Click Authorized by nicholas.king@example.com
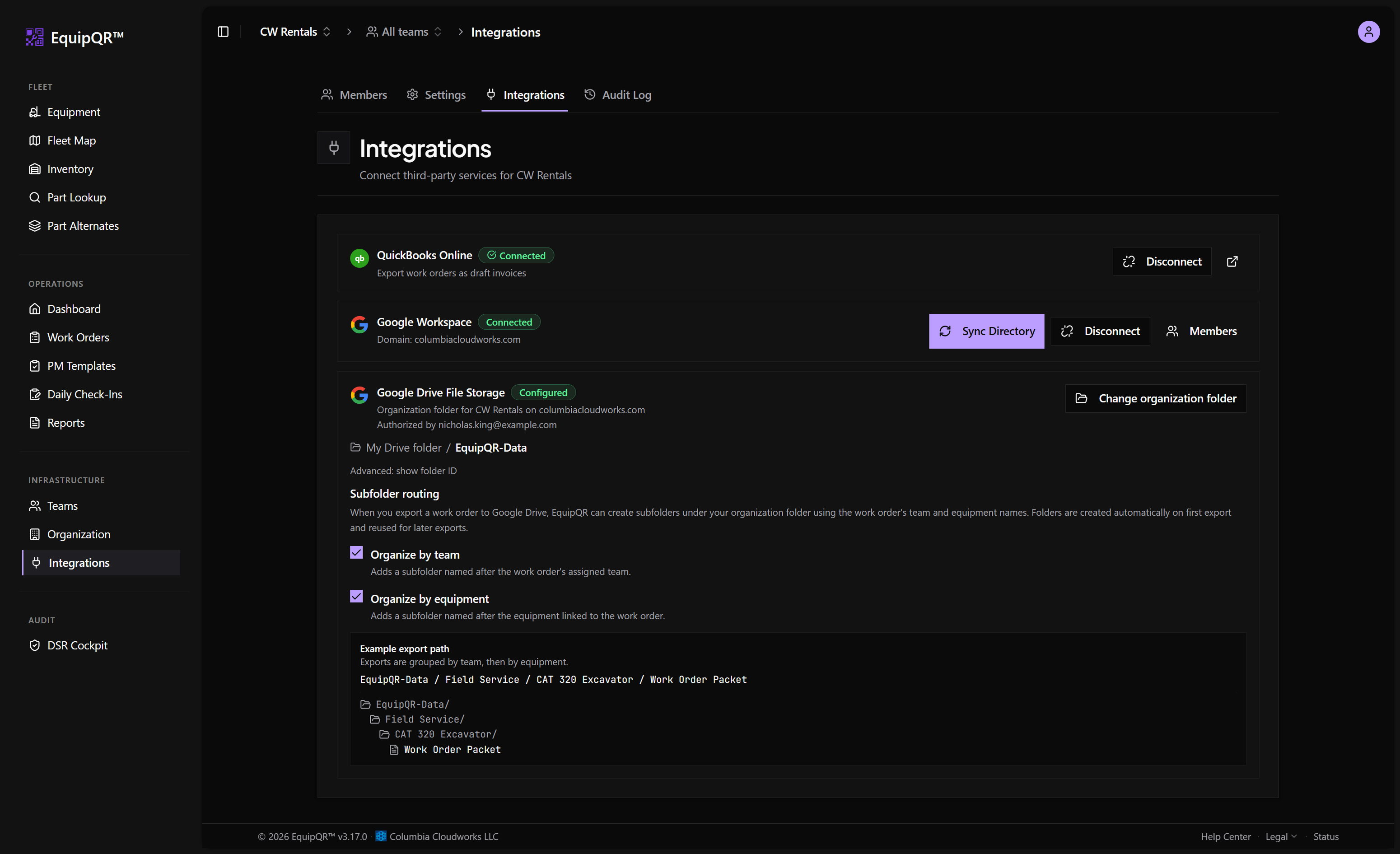The width and height of the screenshot is (1400, 854). pyautogui.click(x=467, y=425)
